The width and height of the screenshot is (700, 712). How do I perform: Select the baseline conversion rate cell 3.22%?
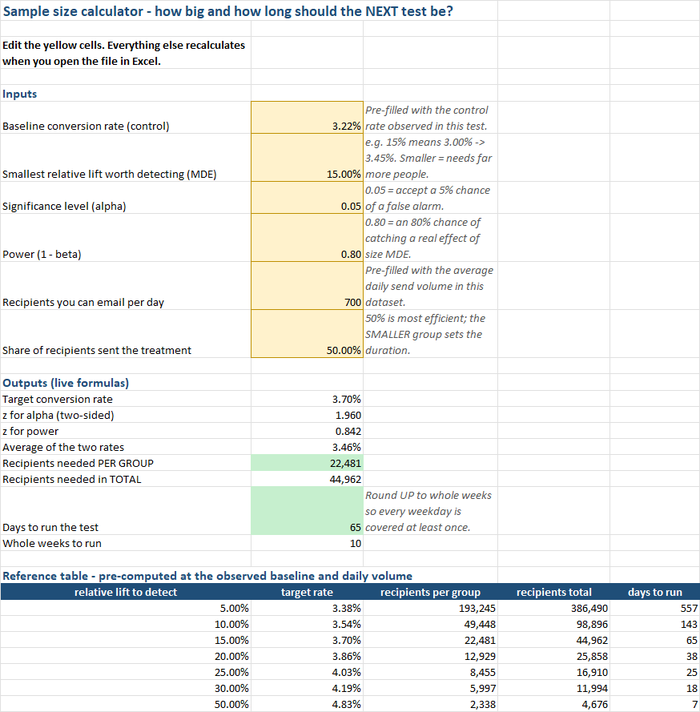[307, 118]
